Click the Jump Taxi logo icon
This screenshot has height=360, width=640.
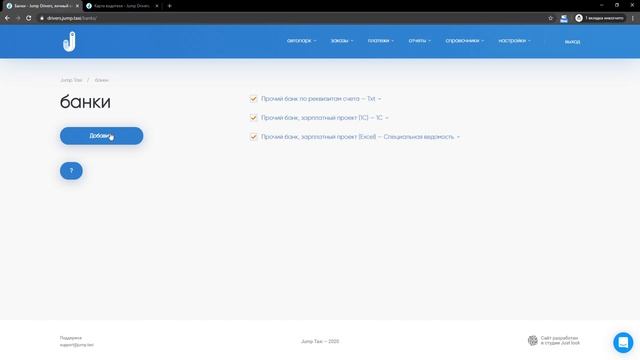69,41
